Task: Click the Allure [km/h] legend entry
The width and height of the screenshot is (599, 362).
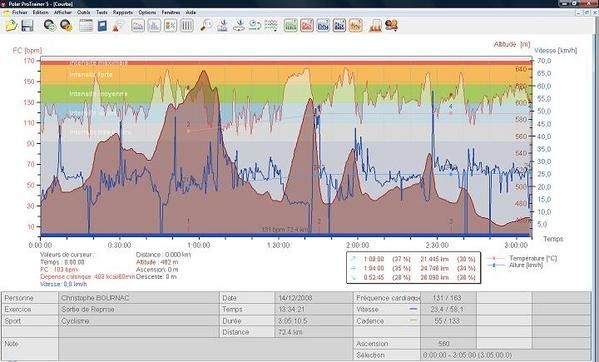Action: tap(516, 265)
